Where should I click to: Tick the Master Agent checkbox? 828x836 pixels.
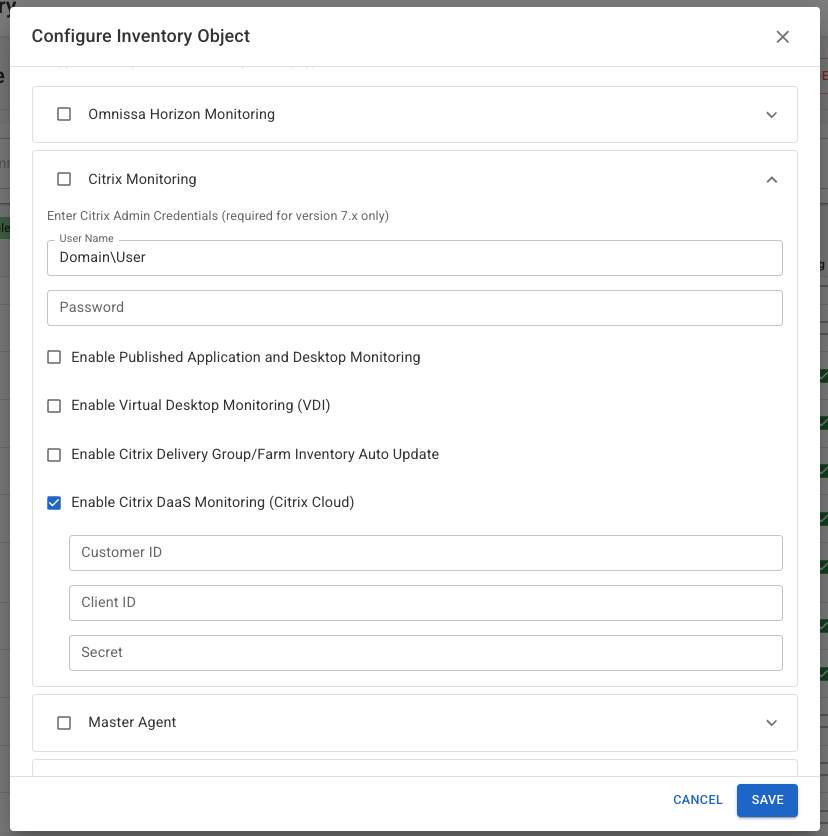click(x=64, y=723)
